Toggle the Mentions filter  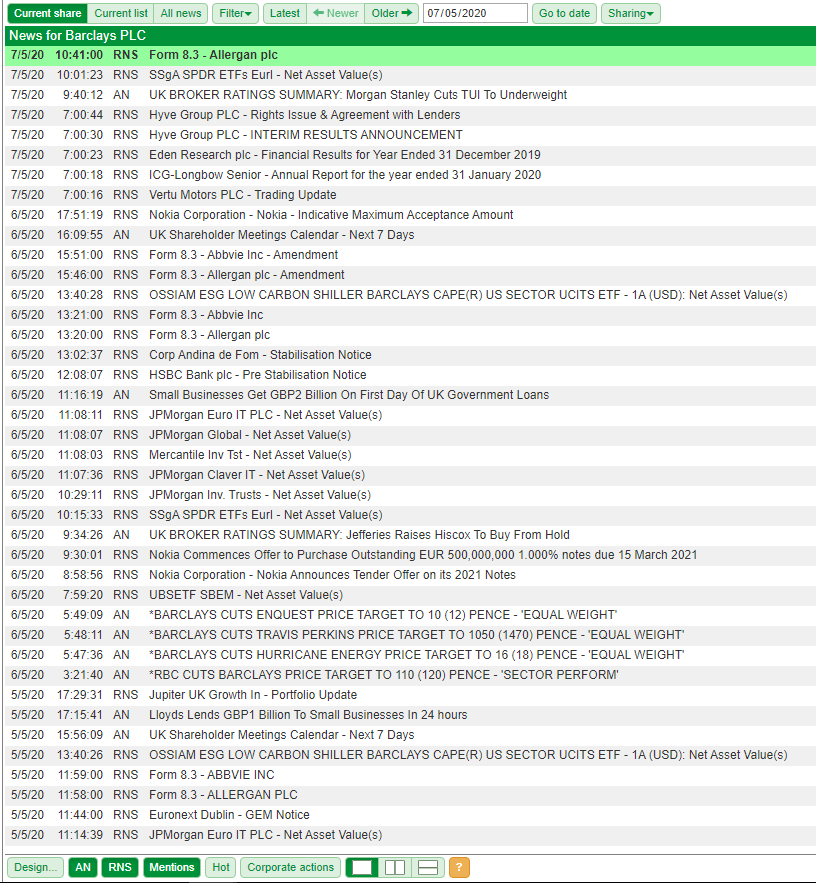point(172,867)
